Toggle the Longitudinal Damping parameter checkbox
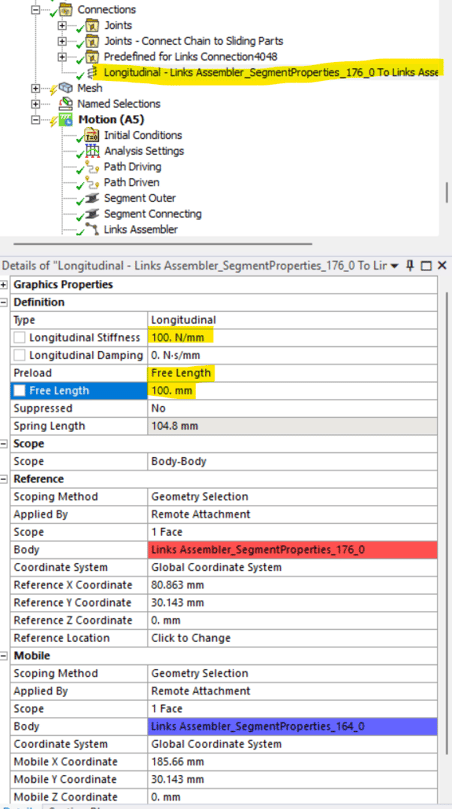 (x=20, y=355)
